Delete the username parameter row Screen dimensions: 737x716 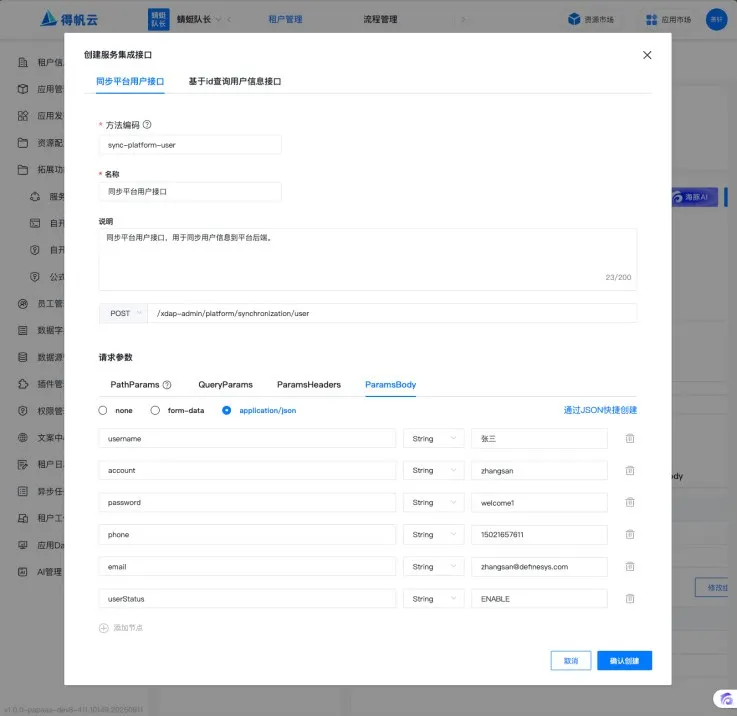(630, 438)
